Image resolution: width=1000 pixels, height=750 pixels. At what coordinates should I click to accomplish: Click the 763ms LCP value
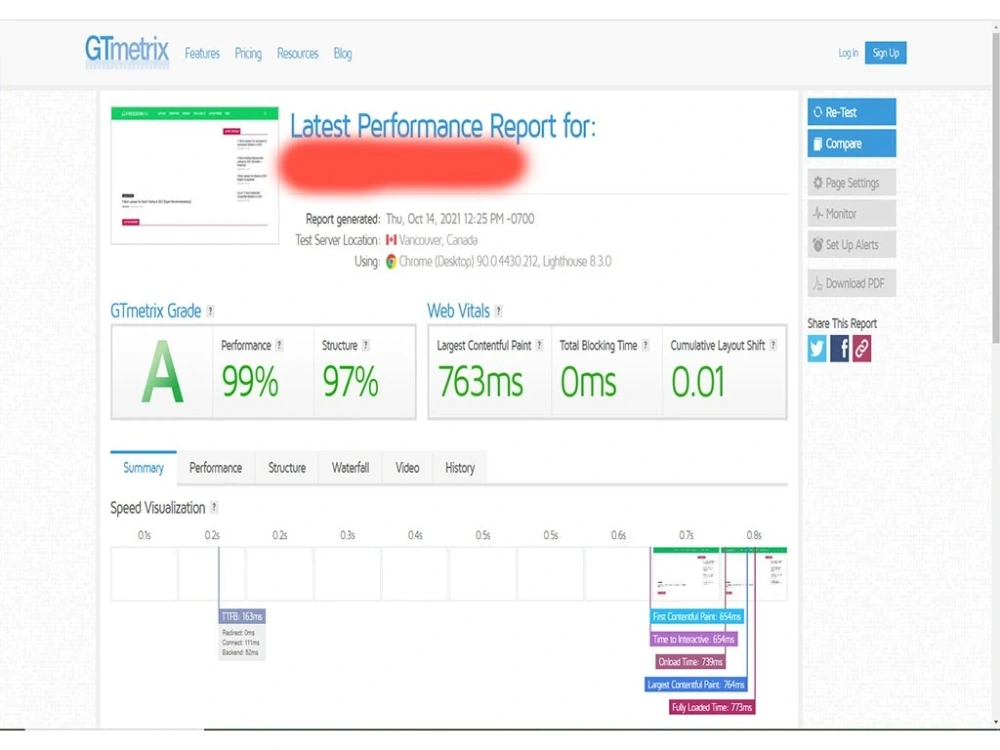[480, 382]
